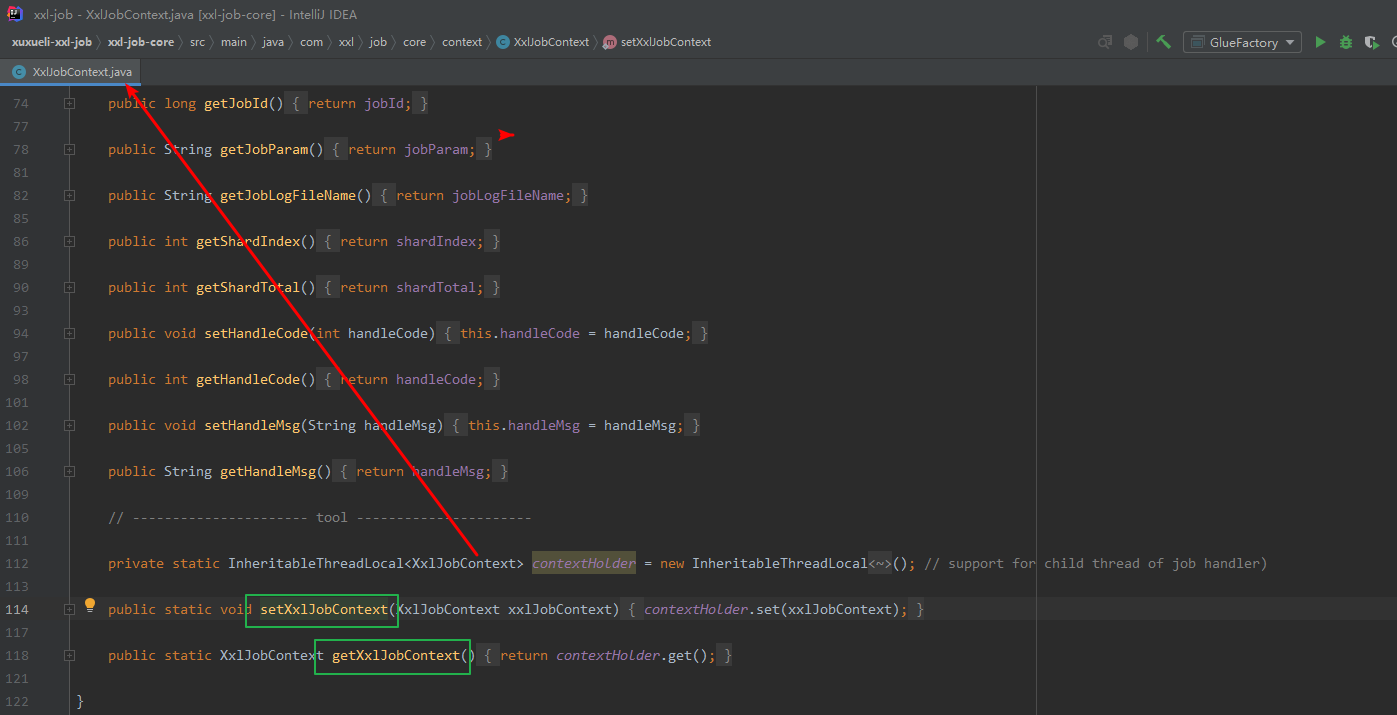Run GlueFactory with coverage shield icon
The width and height of the screenshot is (1397, 715).
(1372, 42)
